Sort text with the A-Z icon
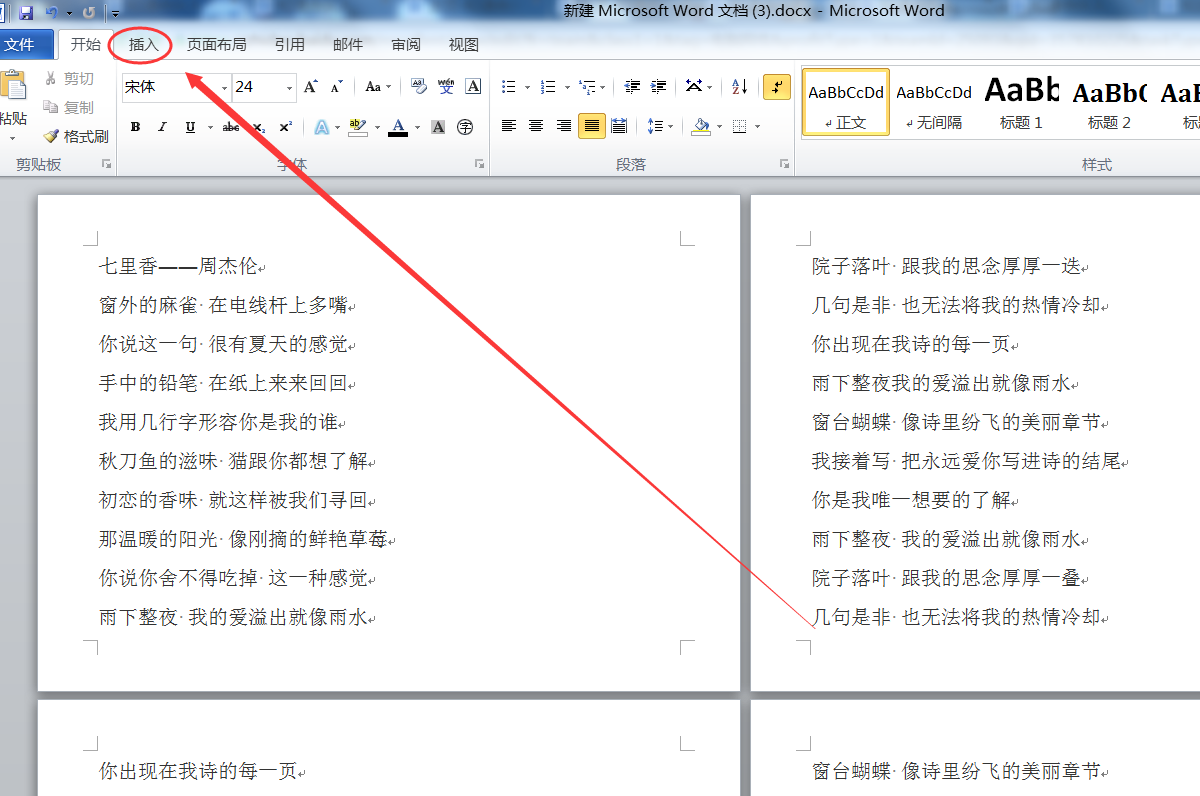The image size is (1200, 796). (740, 87)
